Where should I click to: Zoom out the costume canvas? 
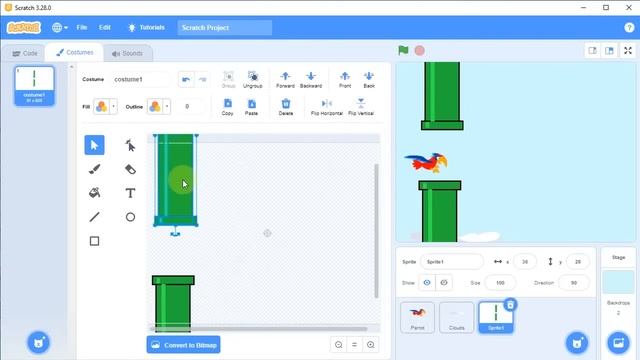[x=338, y=345]
